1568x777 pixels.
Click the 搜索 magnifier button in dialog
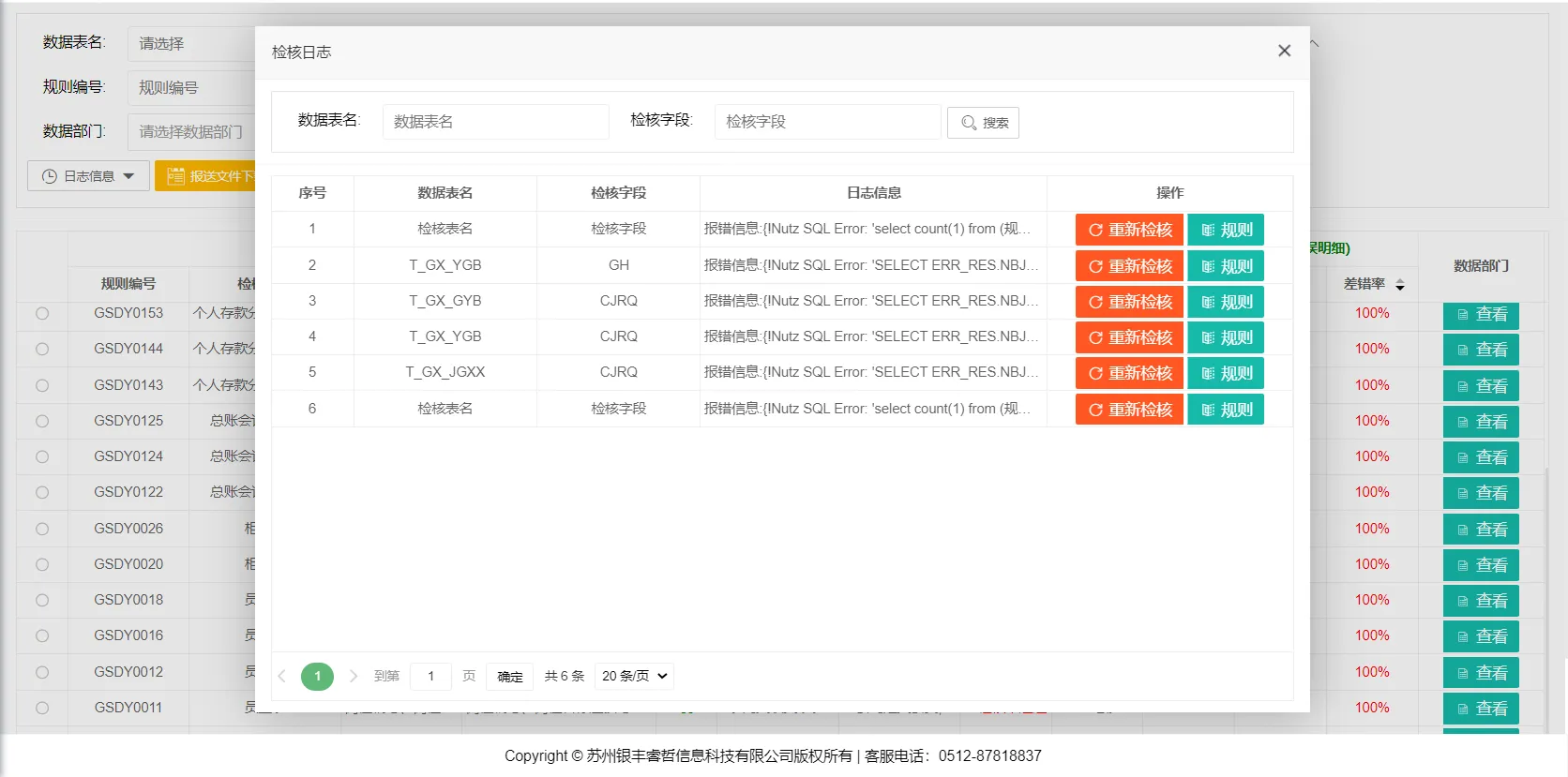tap(983, 123)
